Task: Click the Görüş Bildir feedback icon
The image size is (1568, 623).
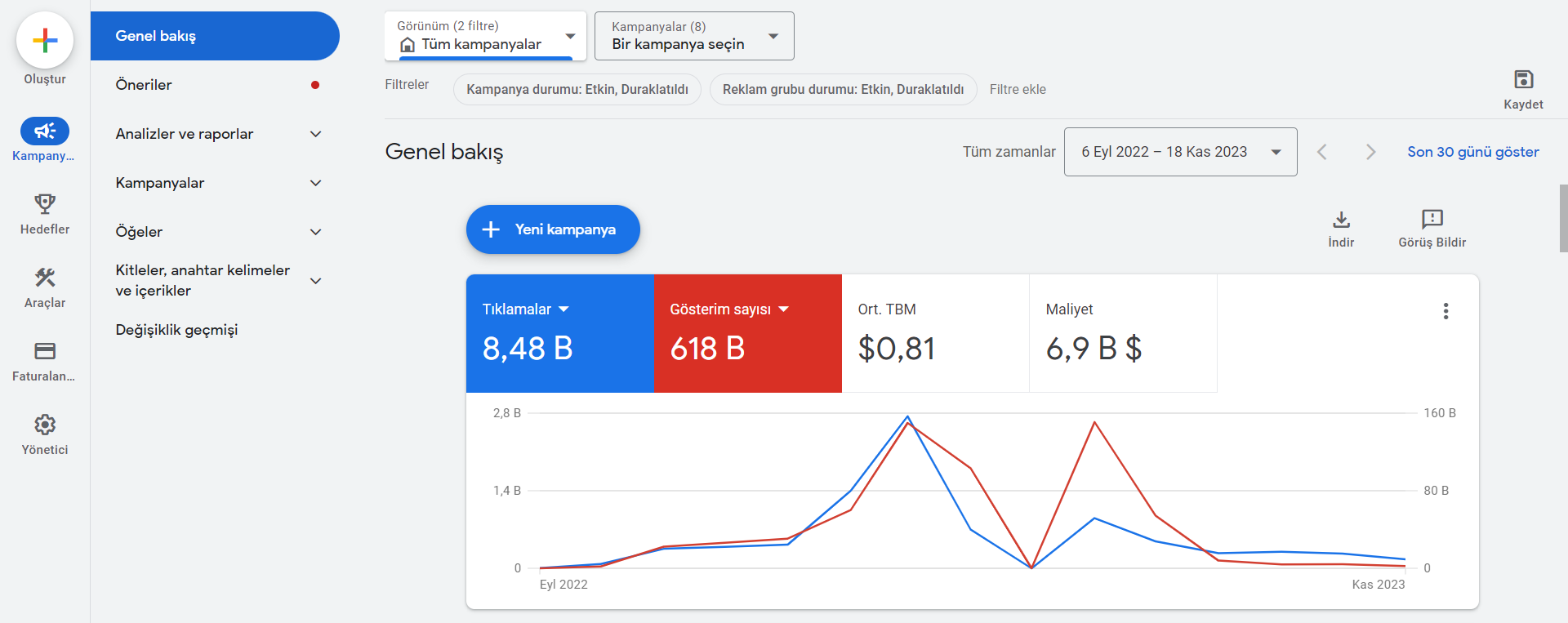Action: tap(1432, 219)
